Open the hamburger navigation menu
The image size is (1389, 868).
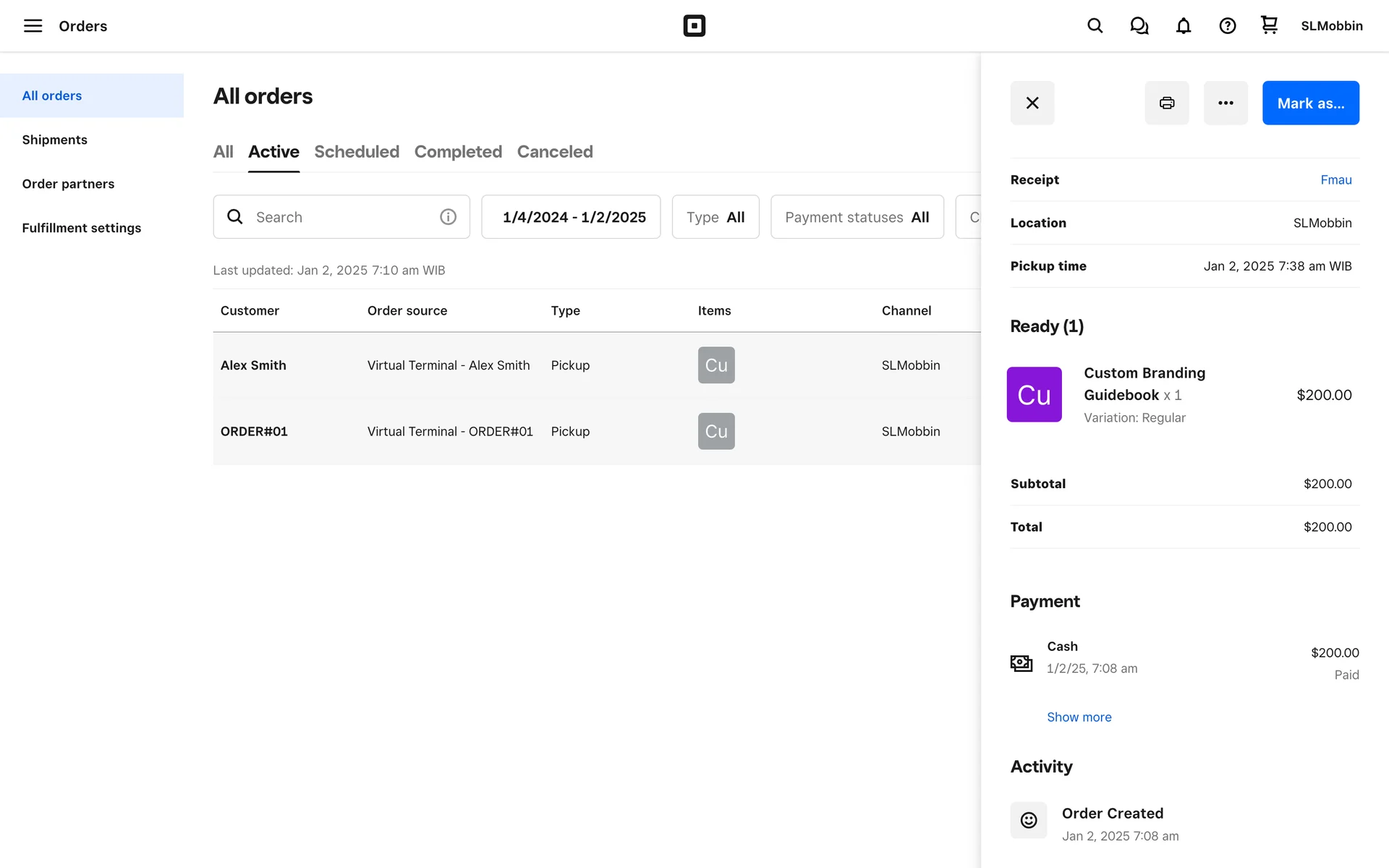33,26
